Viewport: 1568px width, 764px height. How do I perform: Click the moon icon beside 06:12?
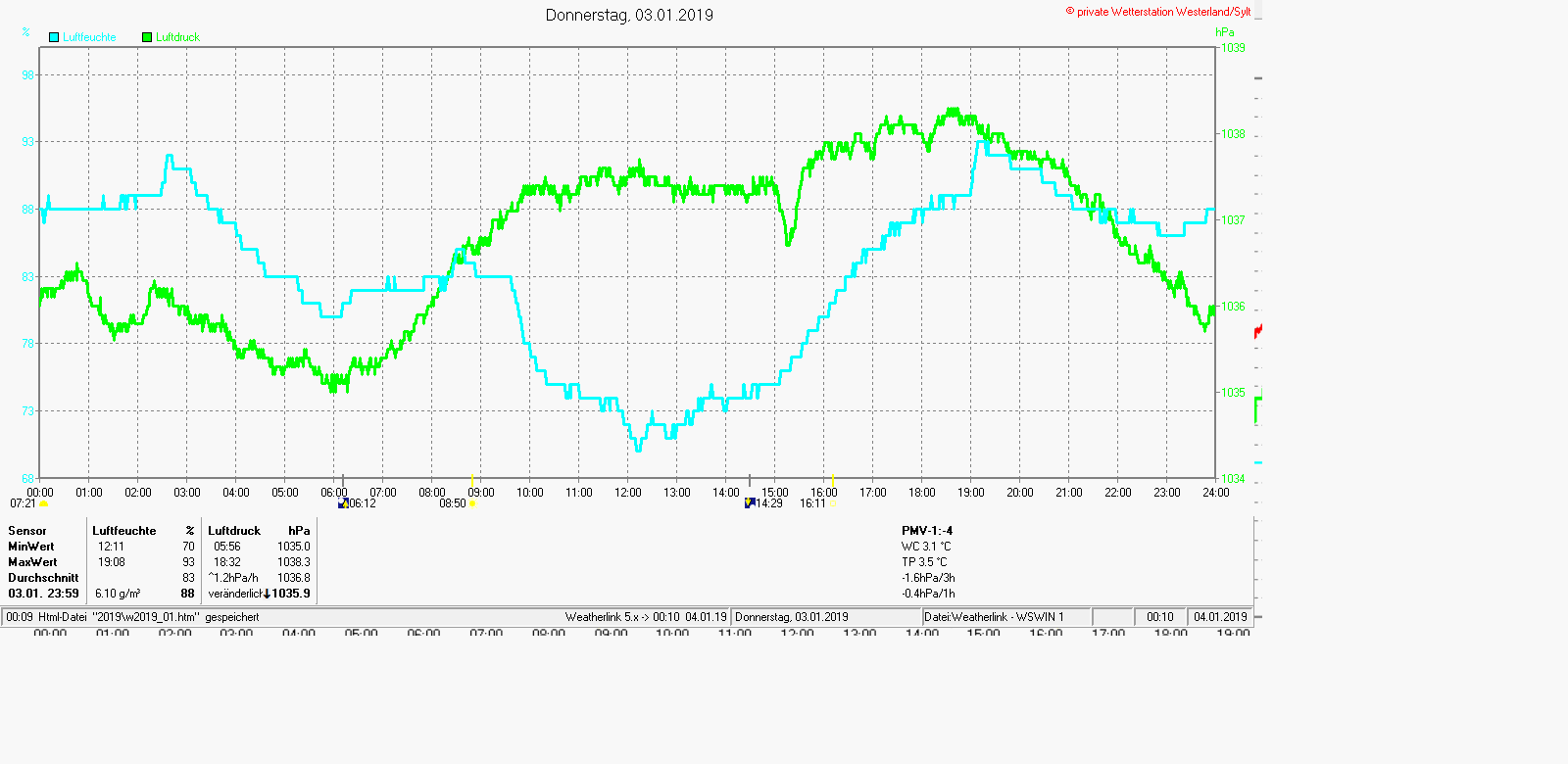(343, 503)
